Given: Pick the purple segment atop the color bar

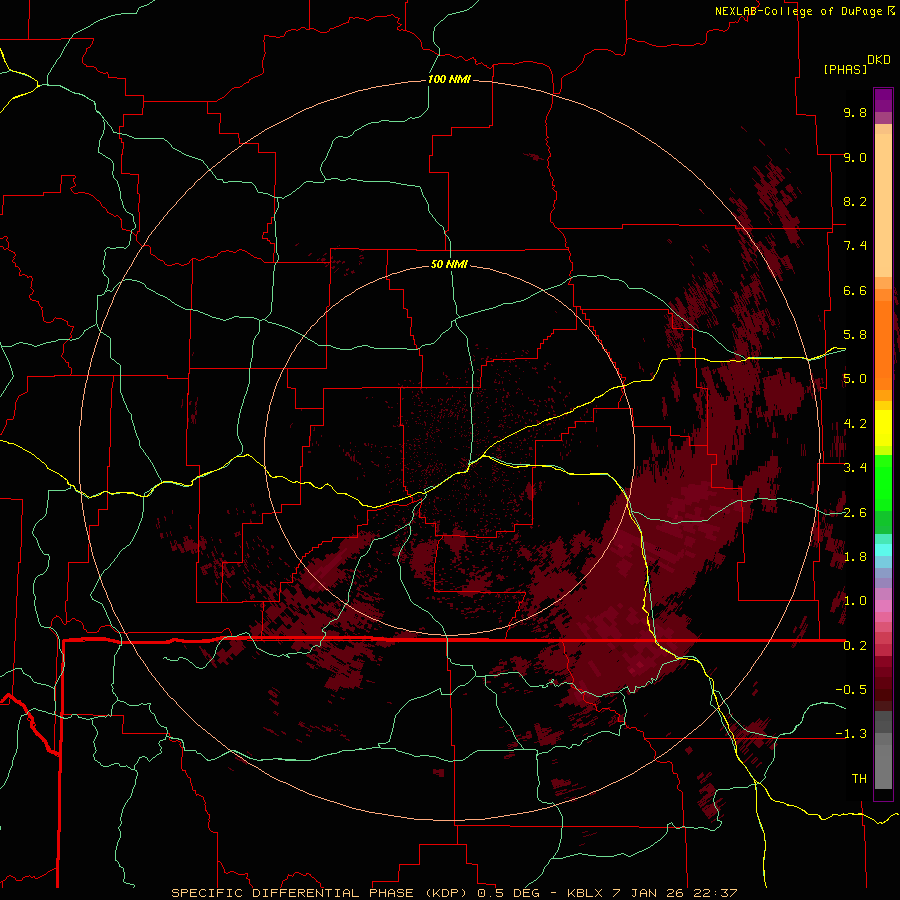Looking at the screenshot, I should pos(883,100).
